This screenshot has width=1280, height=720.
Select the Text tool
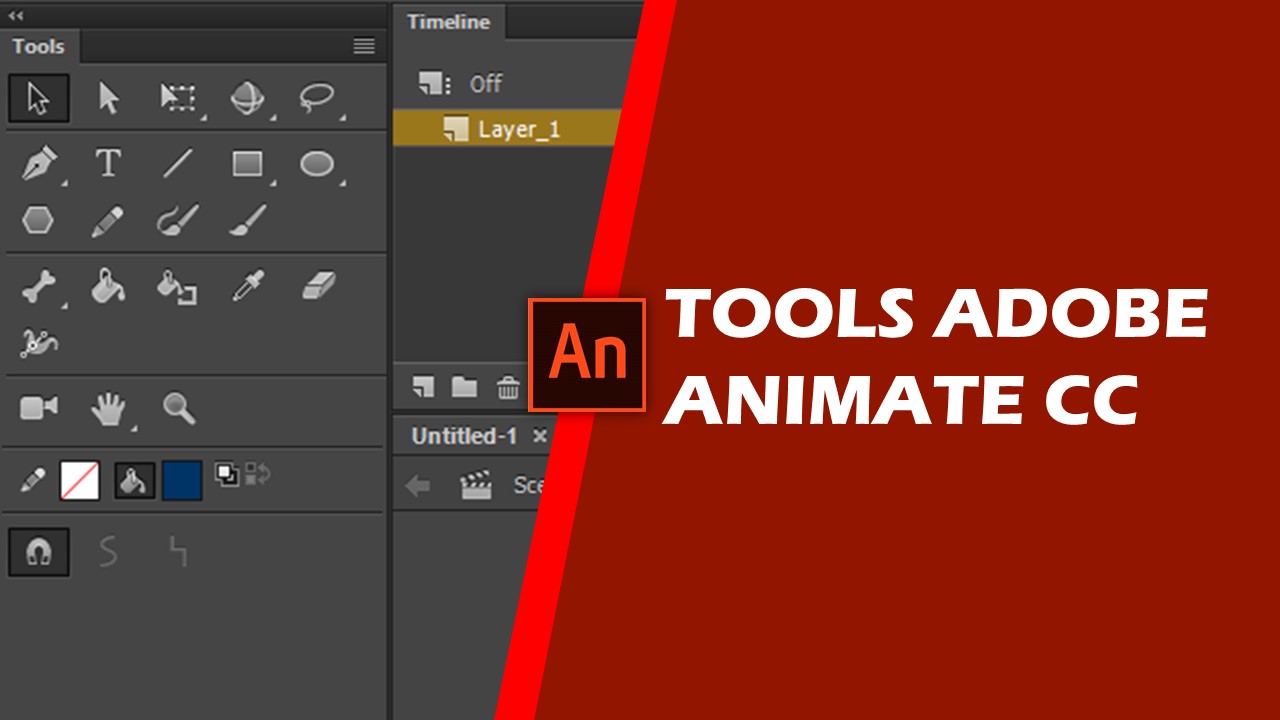click(108, 163)
